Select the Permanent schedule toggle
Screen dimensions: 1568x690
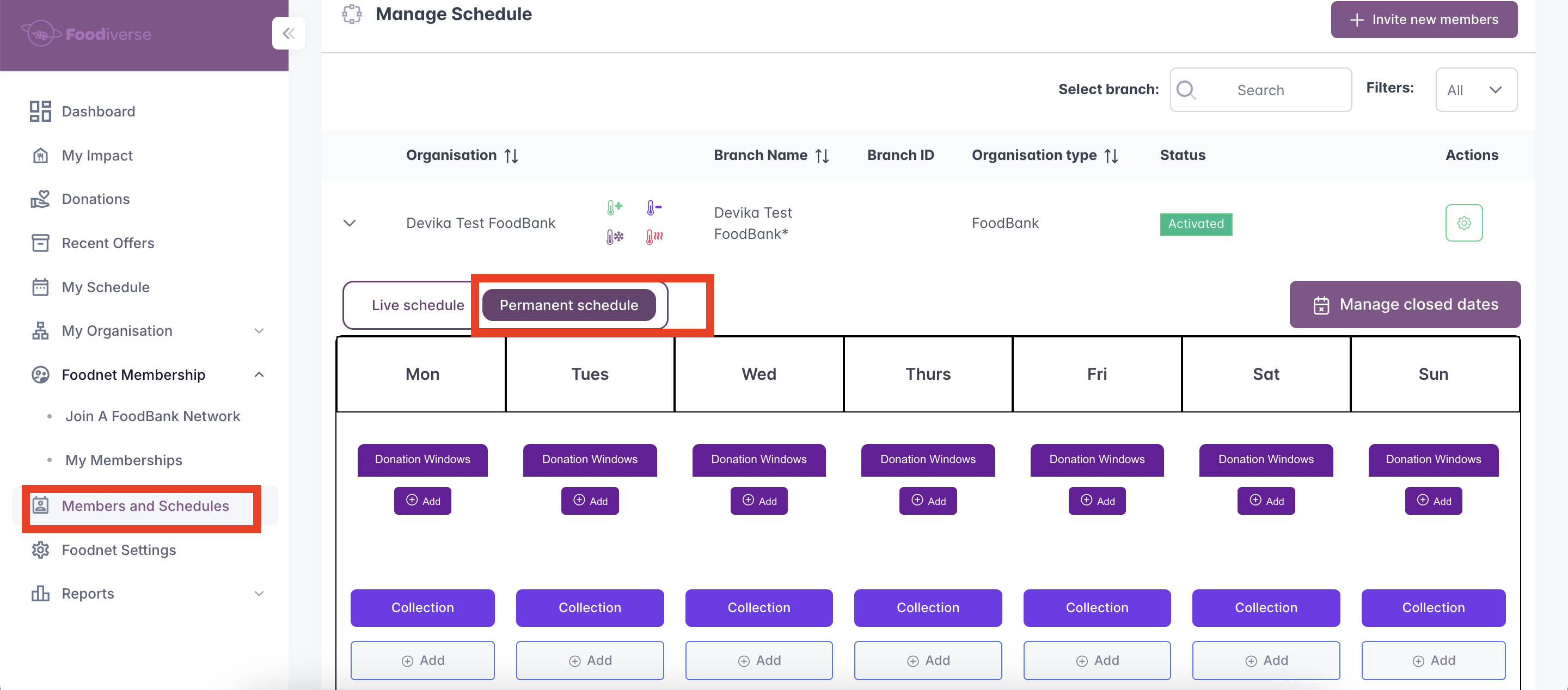[568, 305]
